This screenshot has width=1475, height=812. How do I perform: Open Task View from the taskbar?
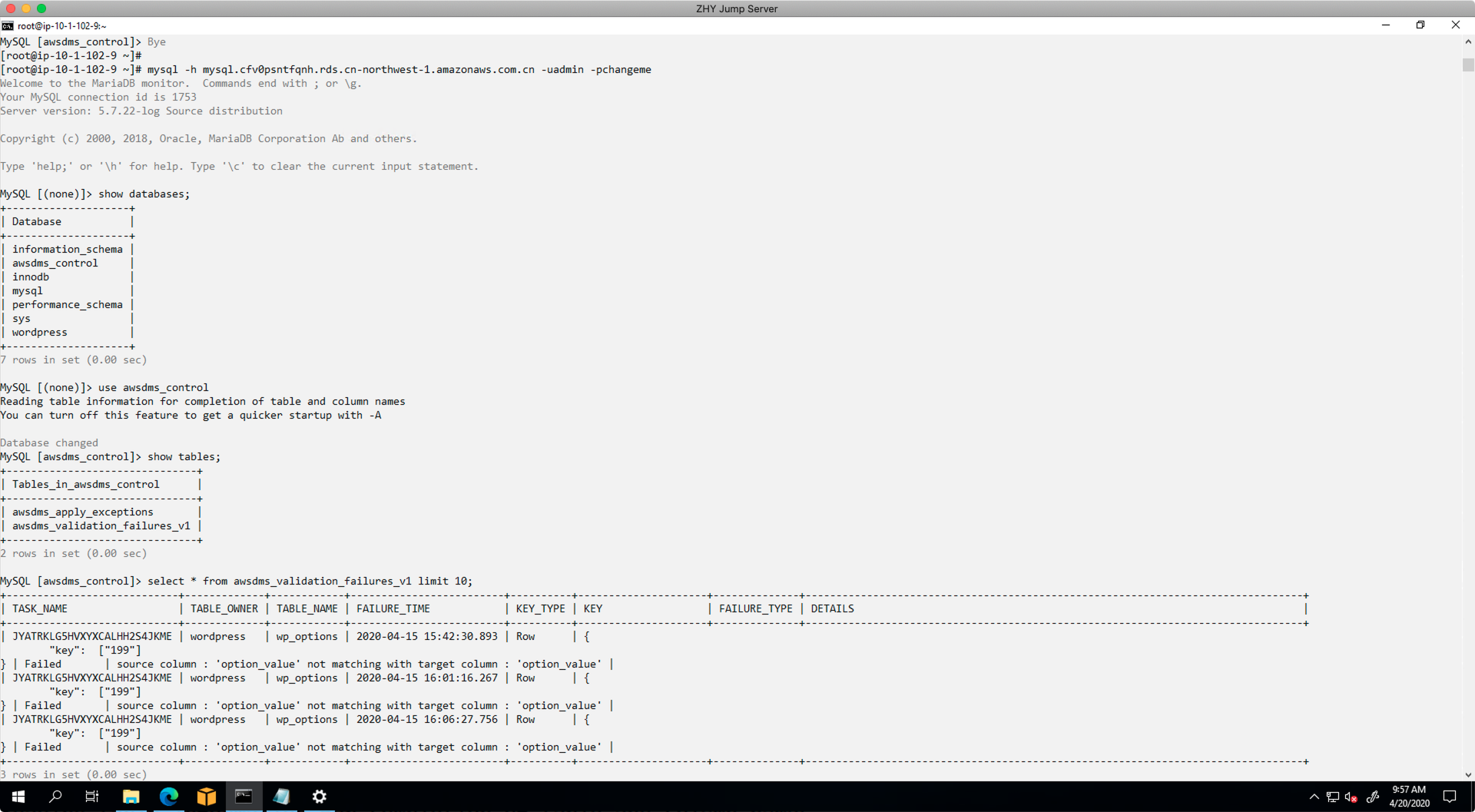(x=92, y=797)
